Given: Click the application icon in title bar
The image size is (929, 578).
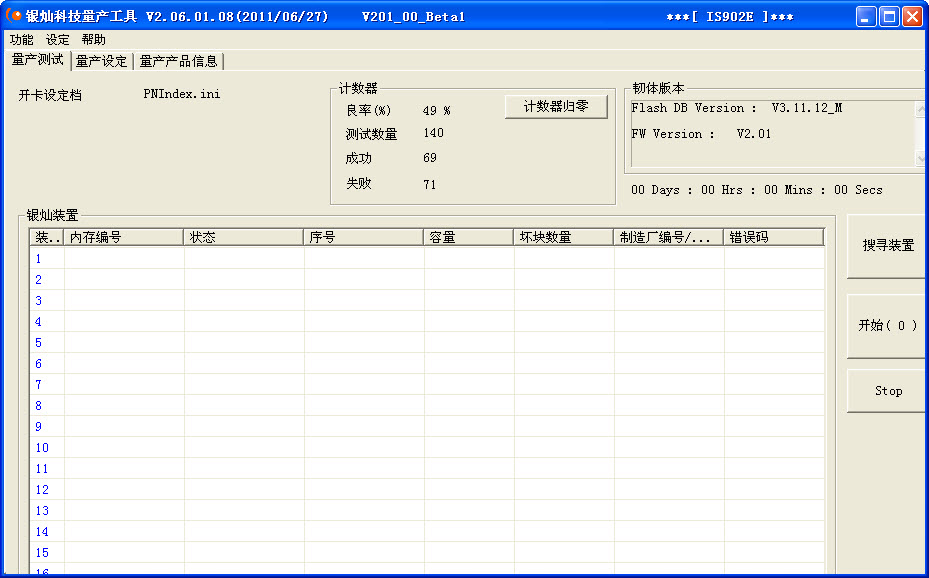Looking at the screenshot, I should tap(14, 16).
